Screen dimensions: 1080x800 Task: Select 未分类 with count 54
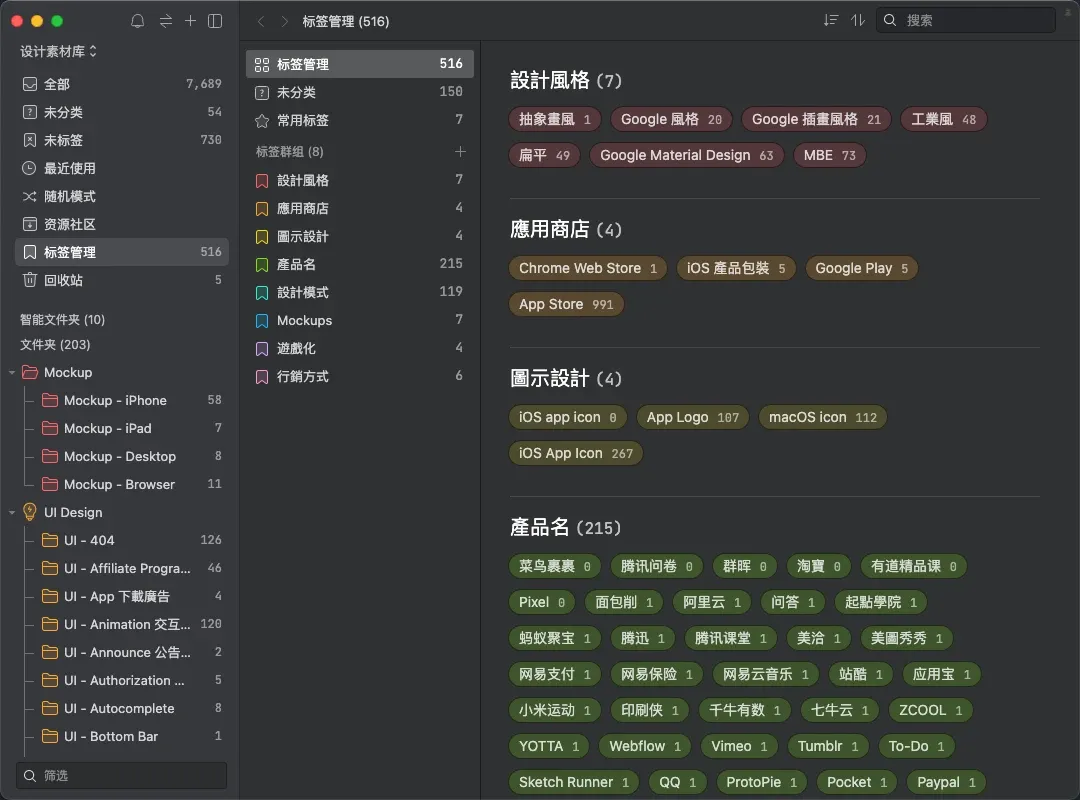[121, 112]
